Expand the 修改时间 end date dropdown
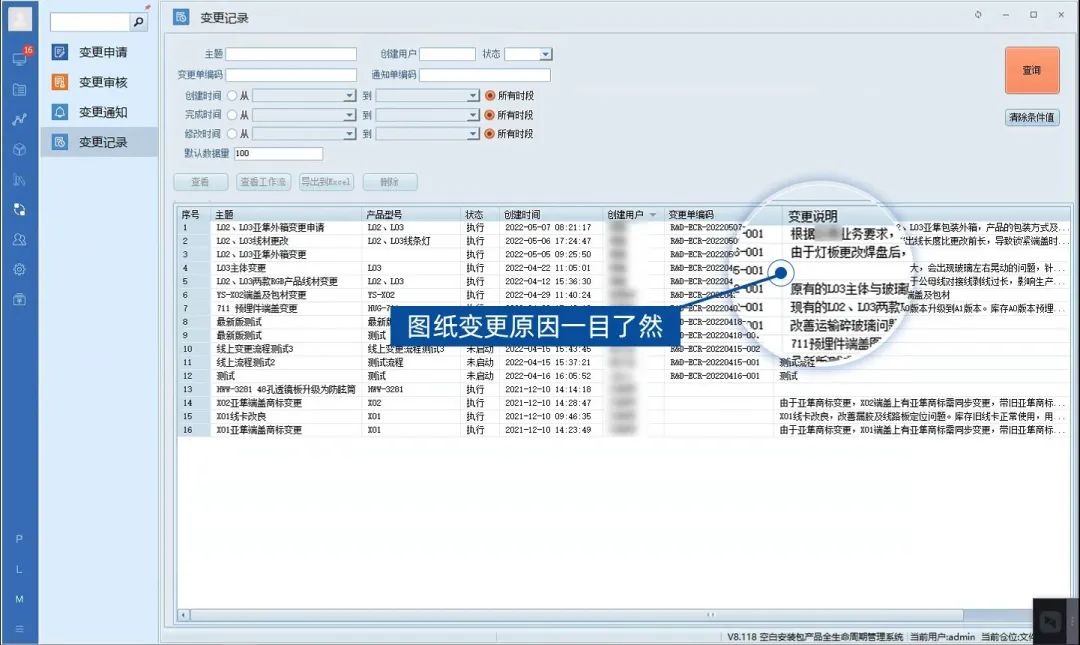The height and width of the screenshot is (645, 1080). (x=473, y=134)
